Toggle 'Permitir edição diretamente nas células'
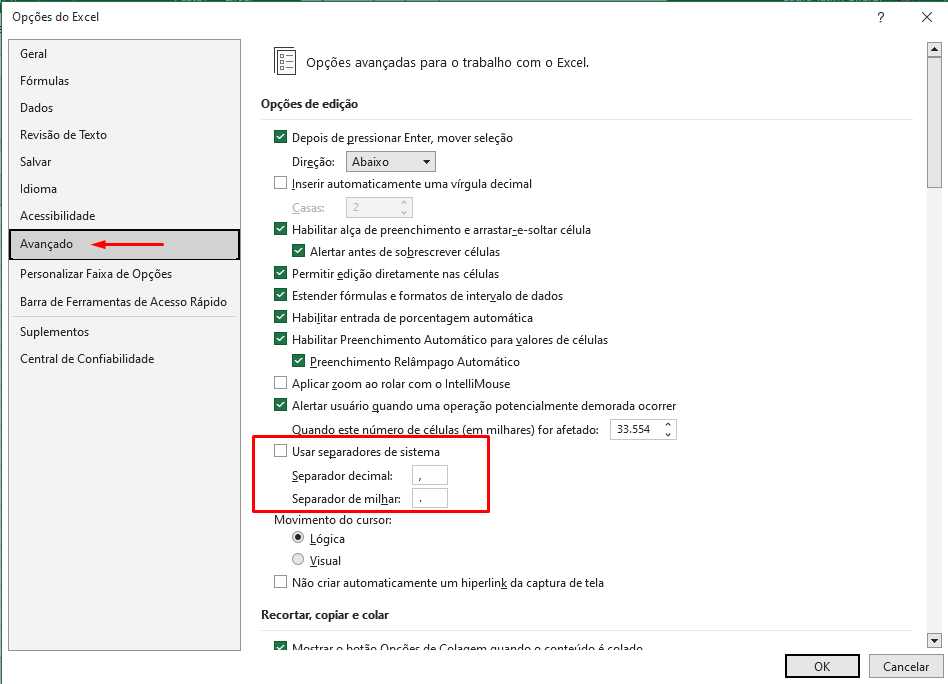Image resolution: width=948 pixels, height=684 pixels. tap(281, 273)
